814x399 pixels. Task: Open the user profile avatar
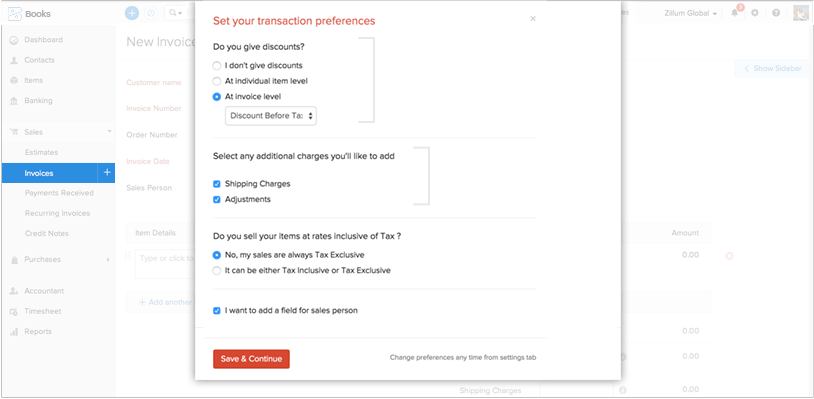801,13
